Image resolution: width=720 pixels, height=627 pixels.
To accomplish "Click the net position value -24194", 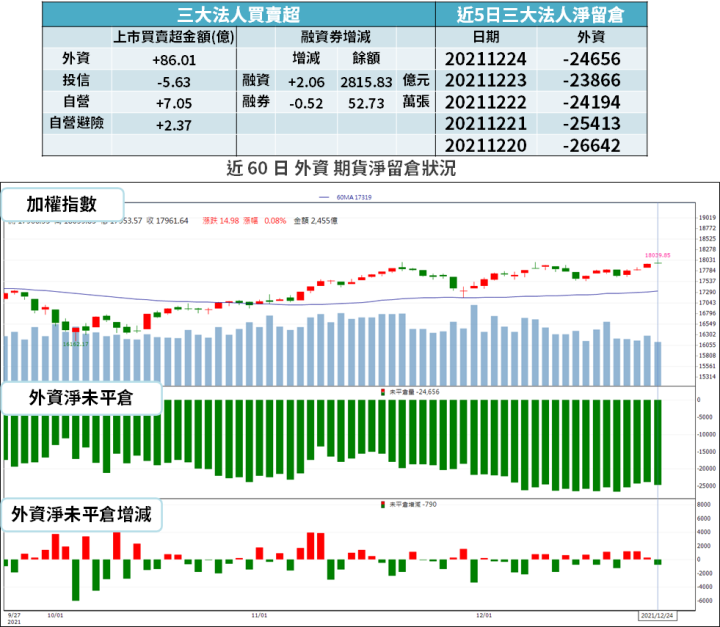I will point(591,102).
